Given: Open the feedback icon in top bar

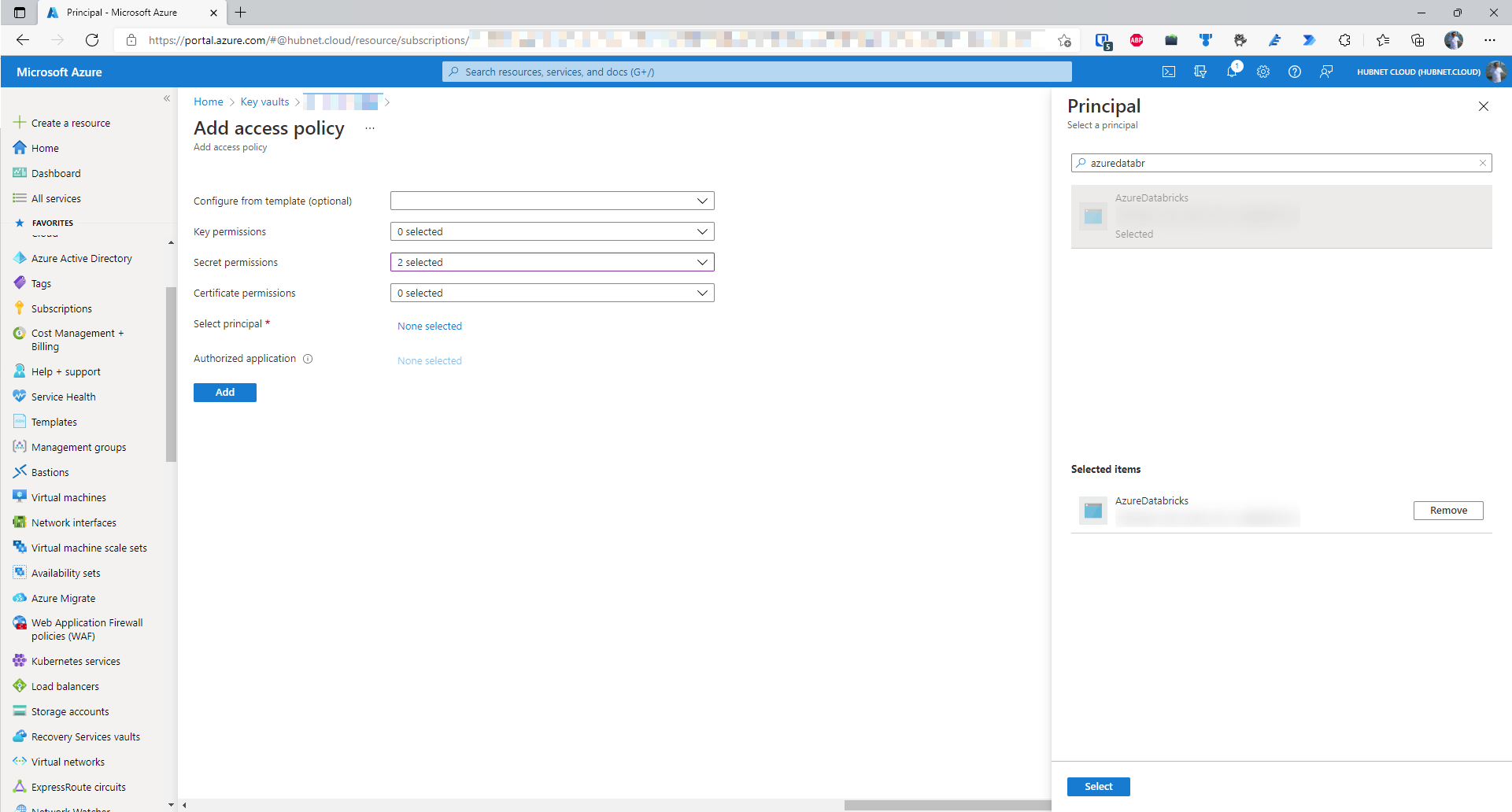Looking at the screenshot, I should pyautogui.click(x=1326, y=72).
